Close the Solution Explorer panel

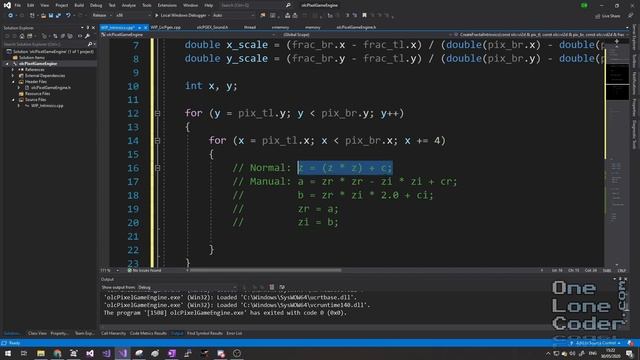[x=93, y=28]
